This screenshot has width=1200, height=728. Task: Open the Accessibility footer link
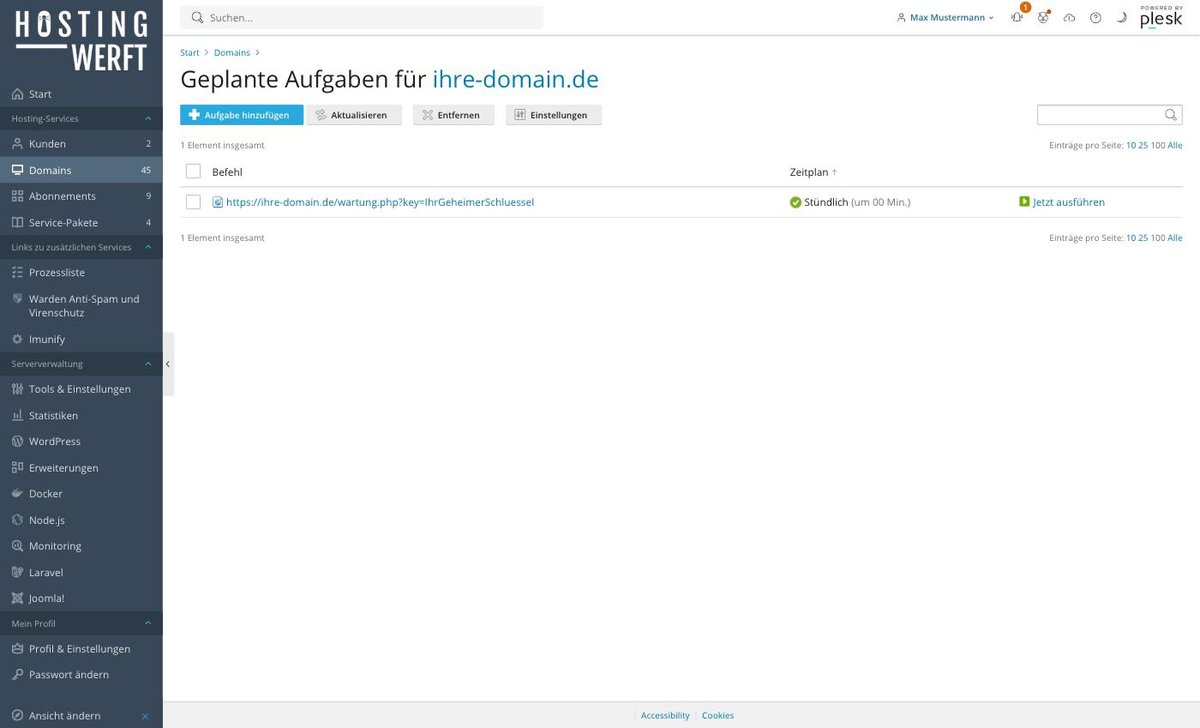click(665, 715)
